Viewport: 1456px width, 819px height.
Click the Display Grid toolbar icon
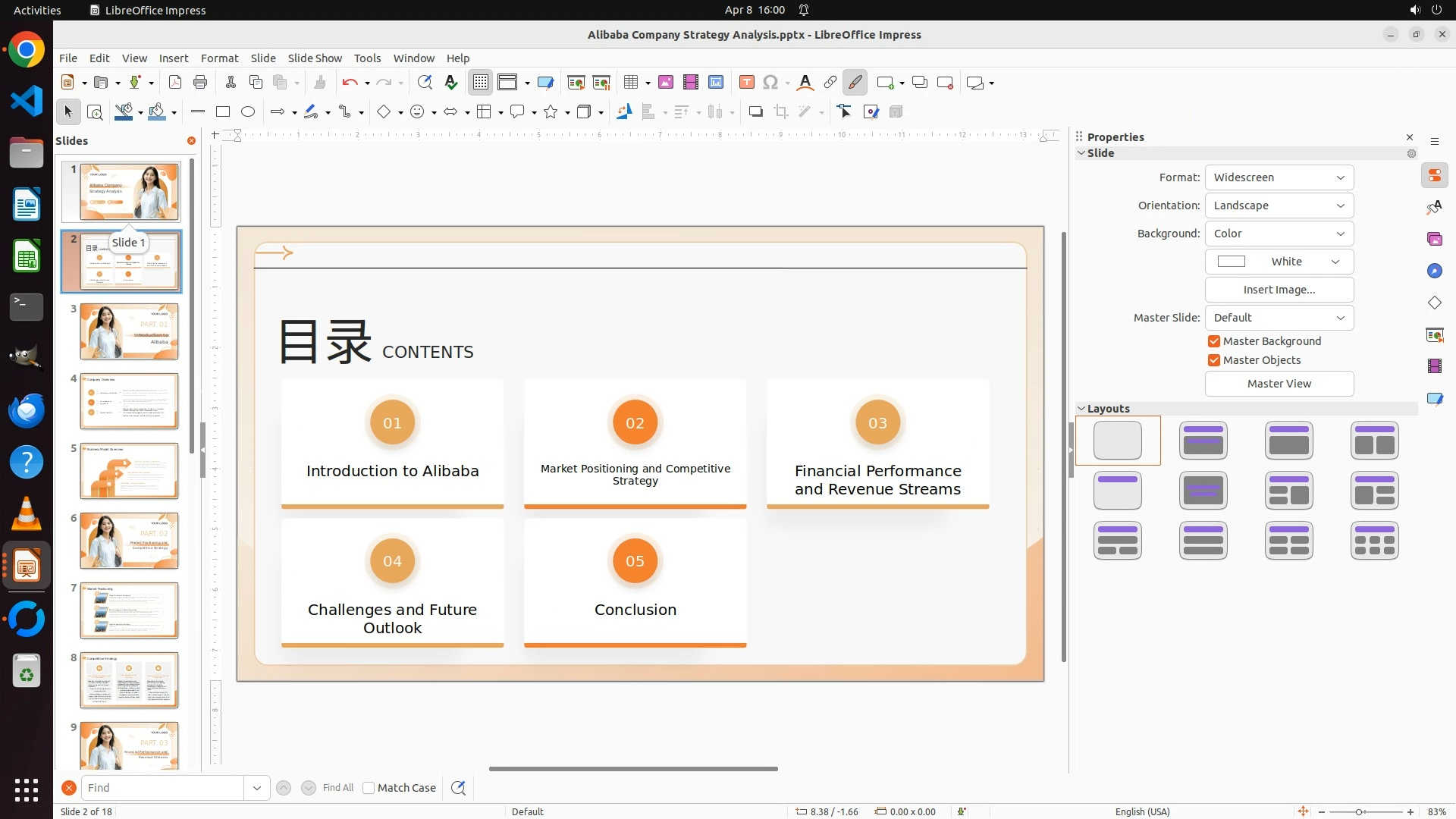click(481, 83)
